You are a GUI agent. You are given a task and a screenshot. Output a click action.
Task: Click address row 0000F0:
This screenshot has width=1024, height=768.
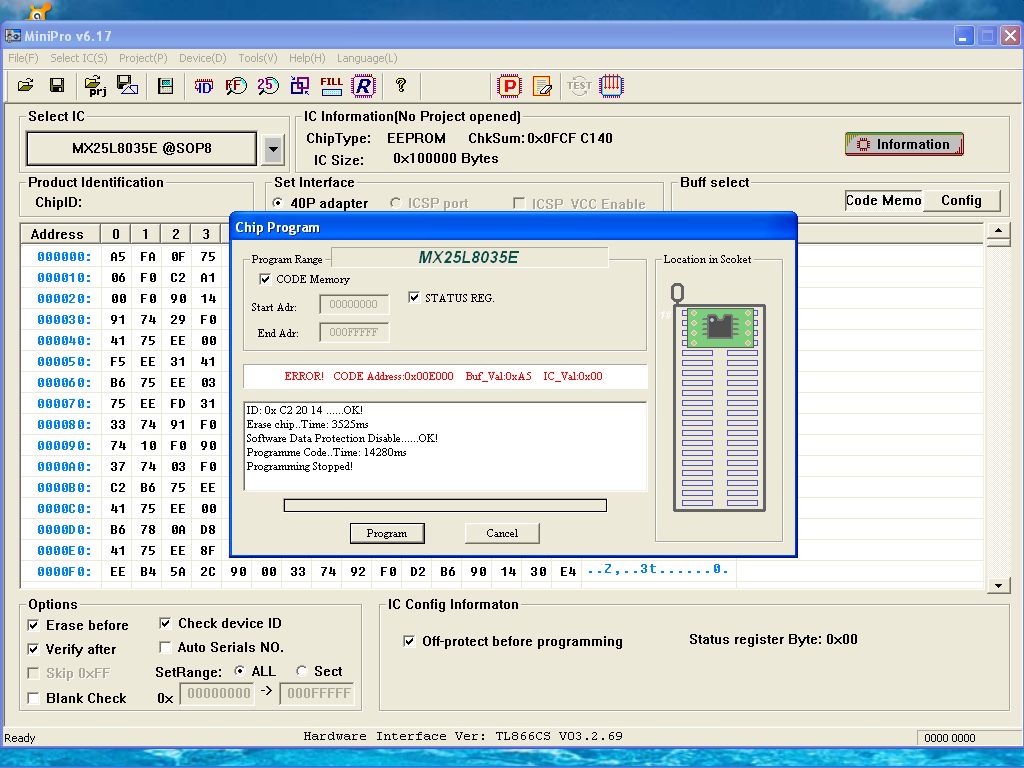click(x=64, y=571)
